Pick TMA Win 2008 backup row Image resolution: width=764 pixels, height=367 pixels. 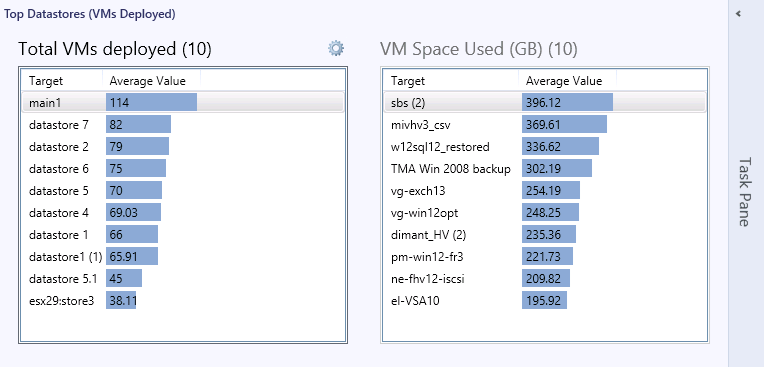point(545,169)
